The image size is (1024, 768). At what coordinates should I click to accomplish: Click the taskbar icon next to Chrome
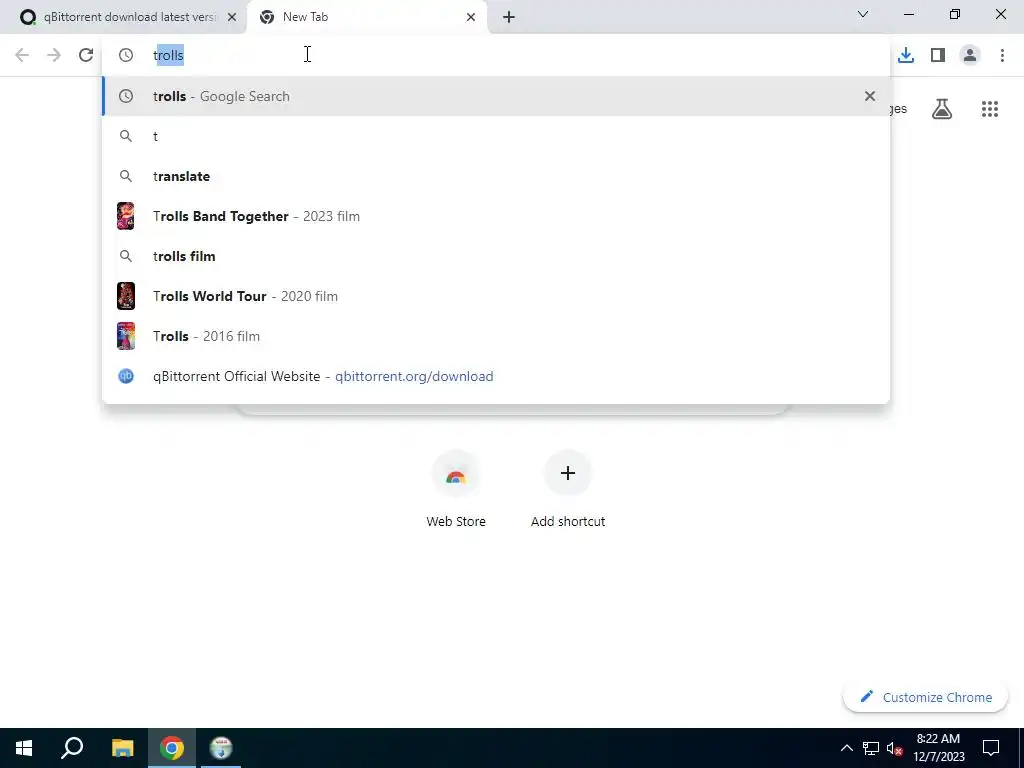click(221, 748)
